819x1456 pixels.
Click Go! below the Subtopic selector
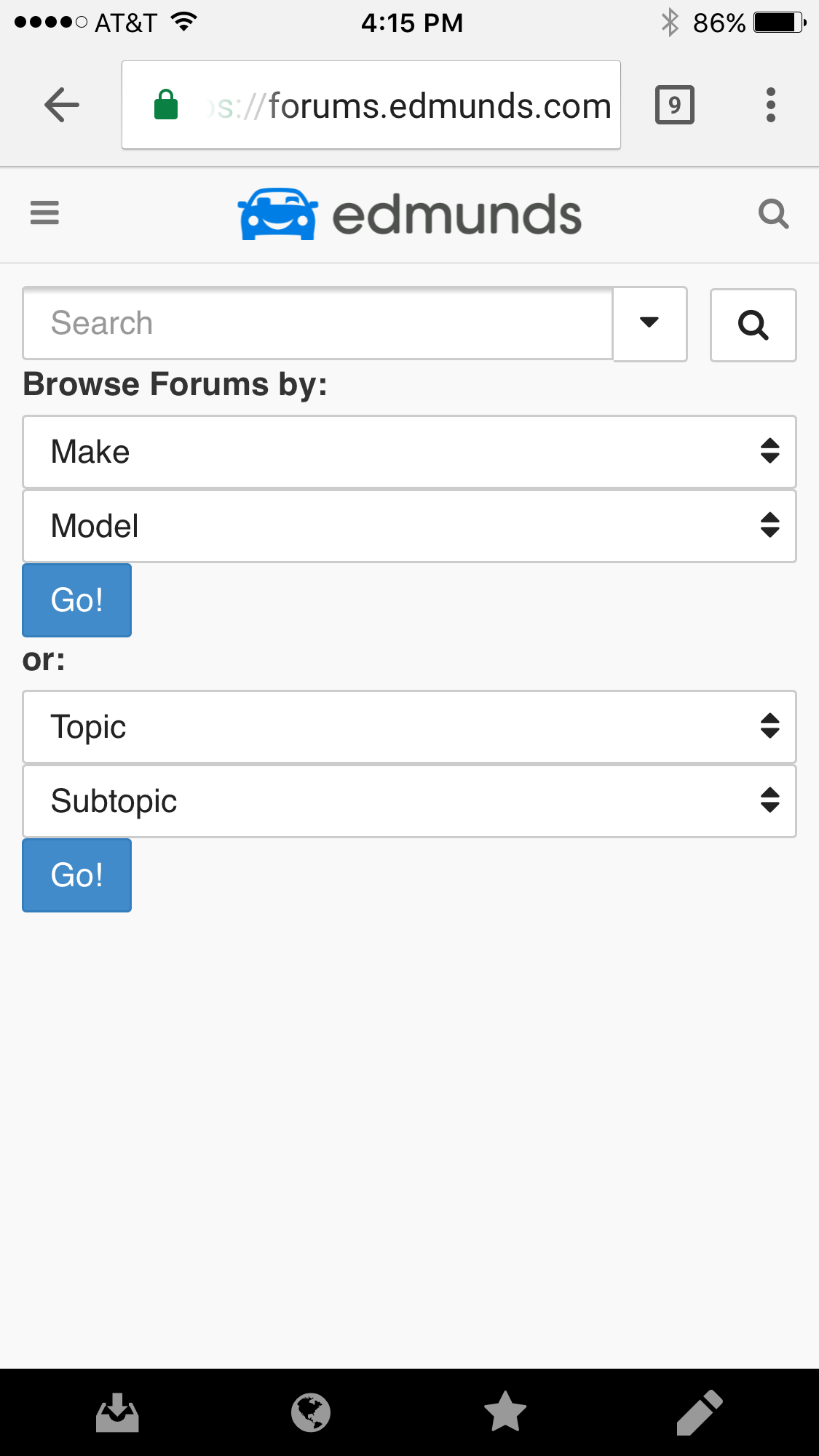tap(77, 875)
